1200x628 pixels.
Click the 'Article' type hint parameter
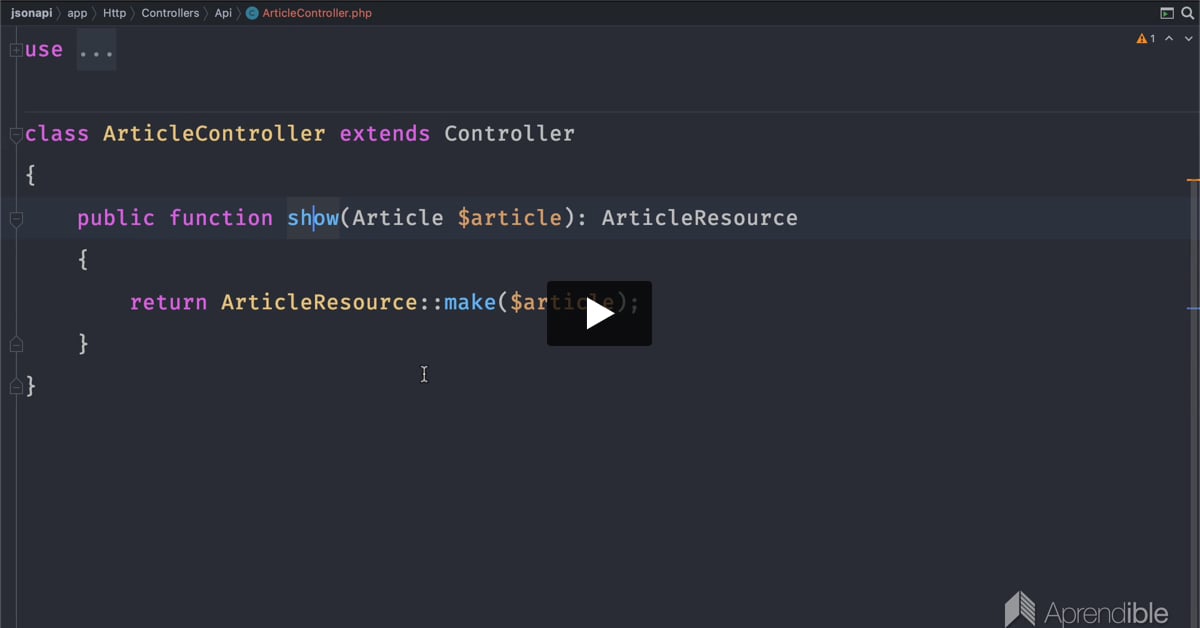(x=398, y=217)
